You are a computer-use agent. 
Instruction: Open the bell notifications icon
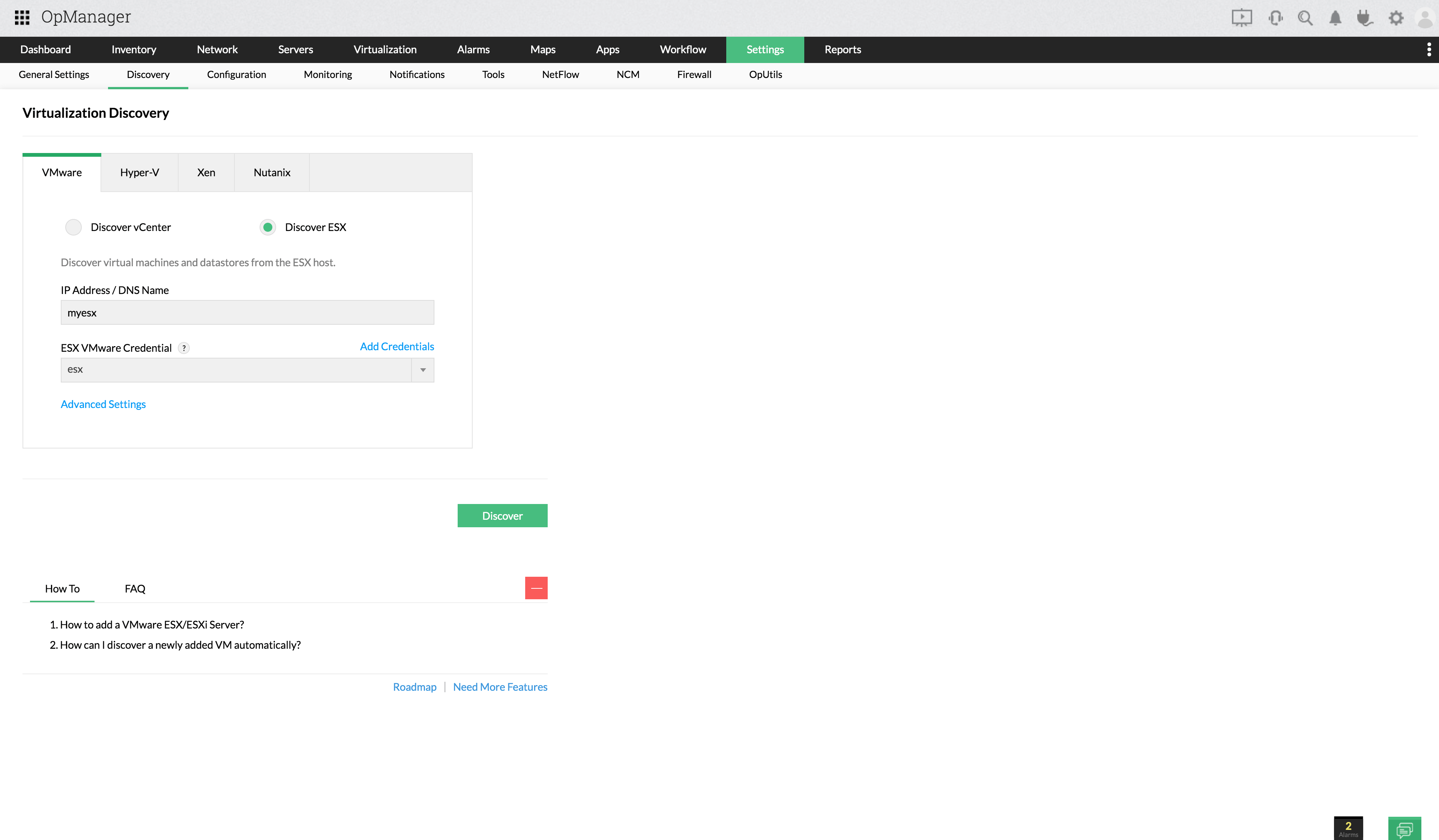1335,18
